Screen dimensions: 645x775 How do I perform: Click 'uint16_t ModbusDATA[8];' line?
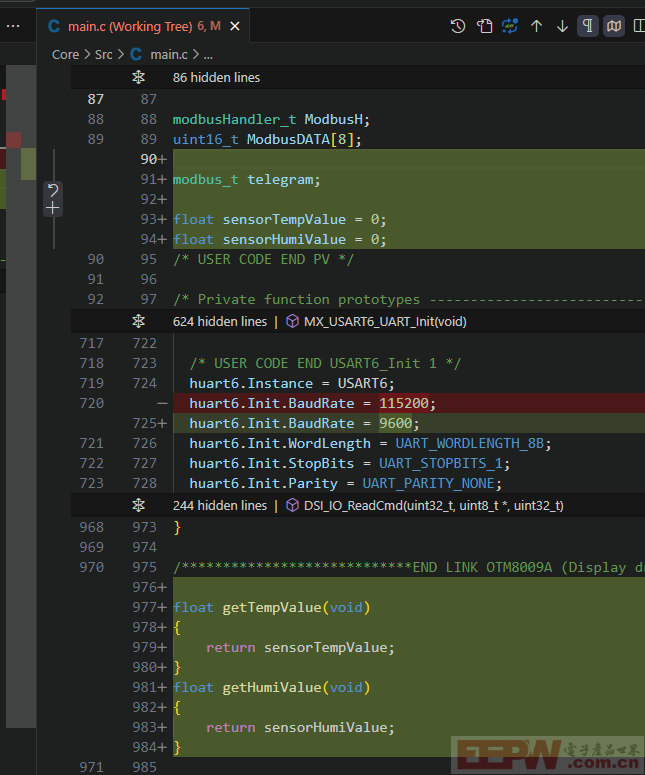pos(267,140)
